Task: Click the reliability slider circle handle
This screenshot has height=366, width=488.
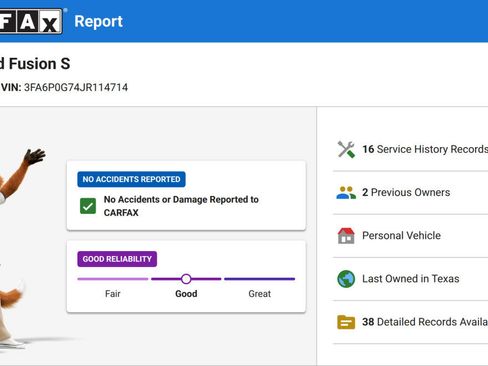Action: 186,279
